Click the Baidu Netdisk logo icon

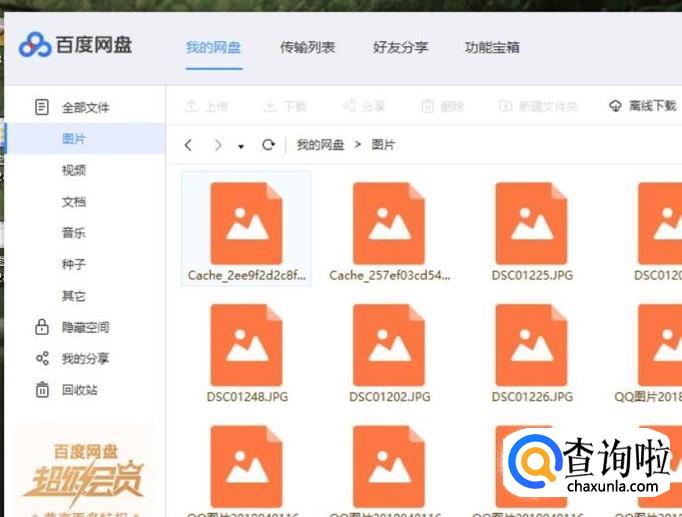point(35,45)
